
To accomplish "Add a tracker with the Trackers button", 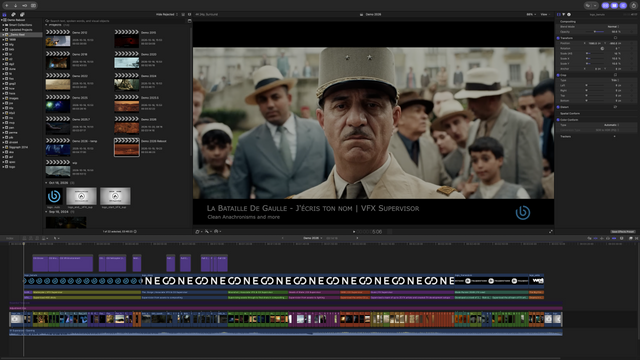I will [x=614, y=136].
